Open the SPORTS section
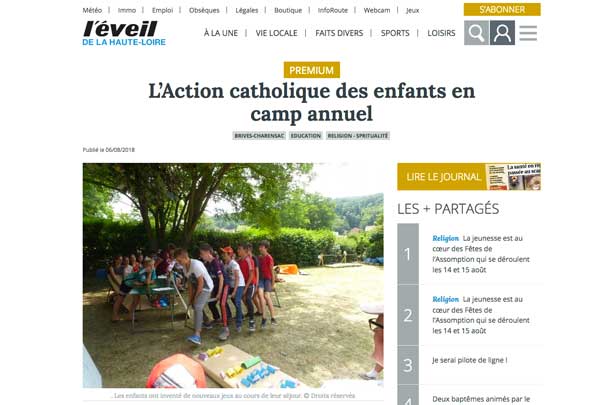 (x=395, y=33)
